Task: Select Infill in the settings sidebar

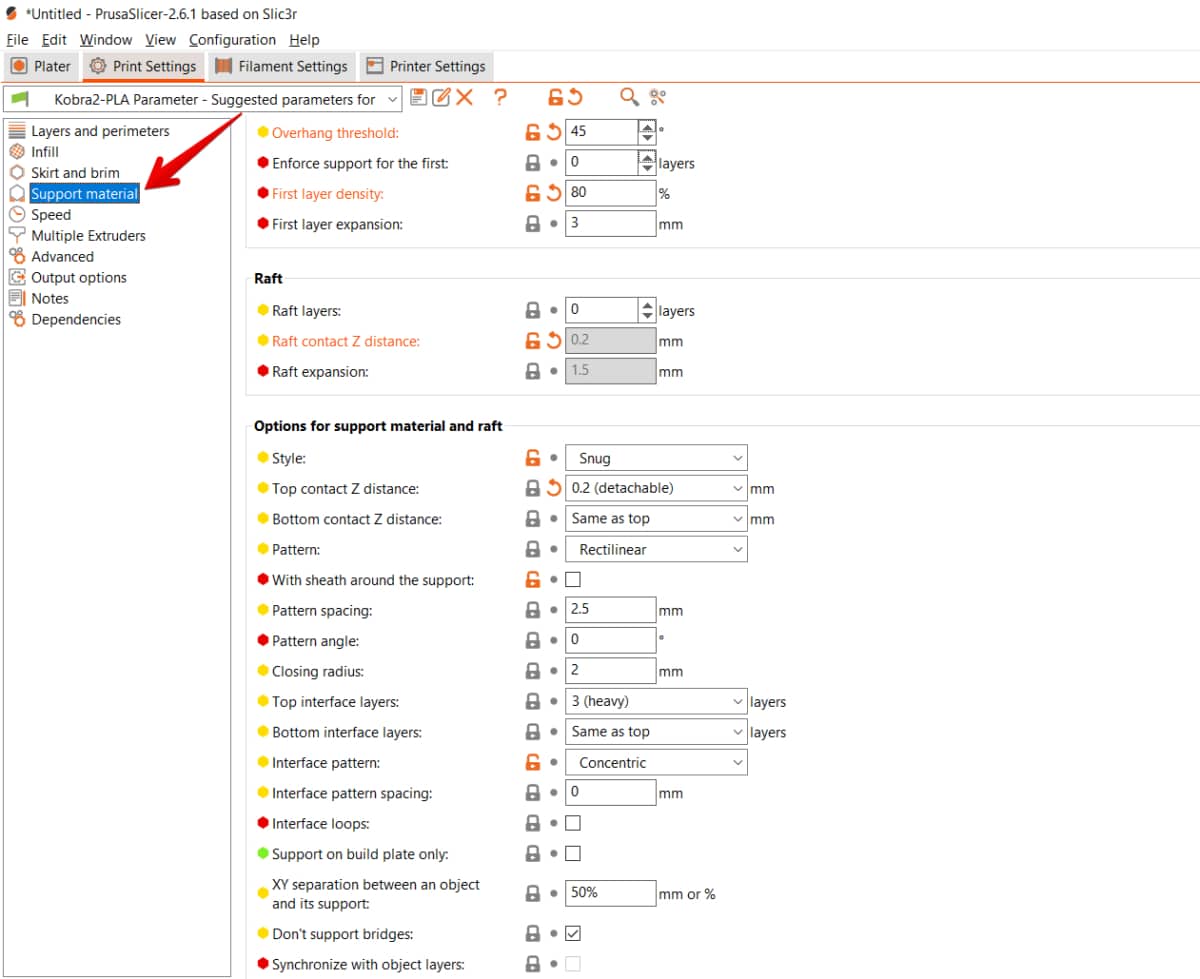Action: 44,152
